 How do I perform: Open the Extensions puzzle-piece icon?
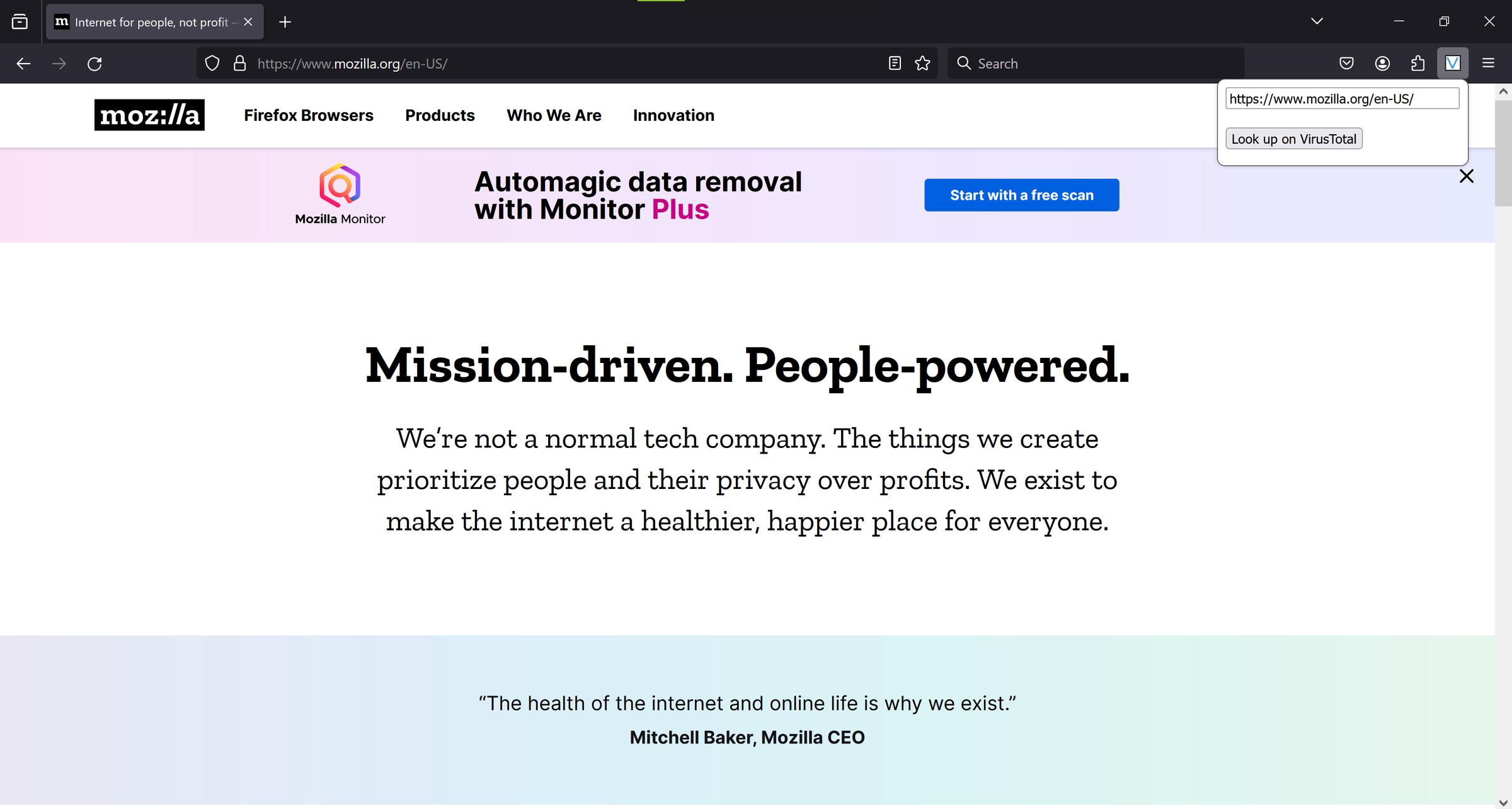tap(1417, 64)
